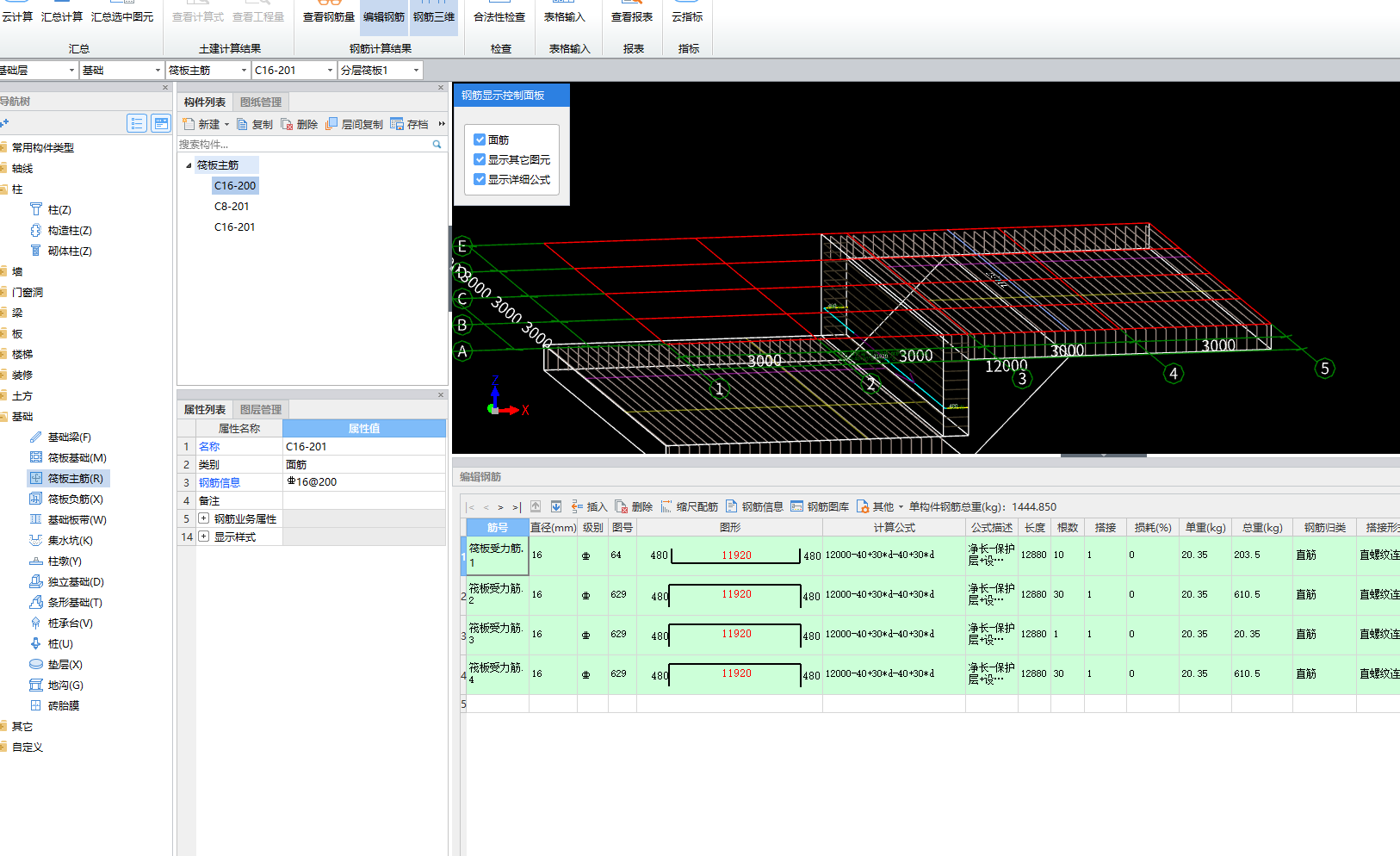This screenshot has height=856, width=1400.
Task: Open 钢筋图库 rebar library
Action: click(820, 506)
